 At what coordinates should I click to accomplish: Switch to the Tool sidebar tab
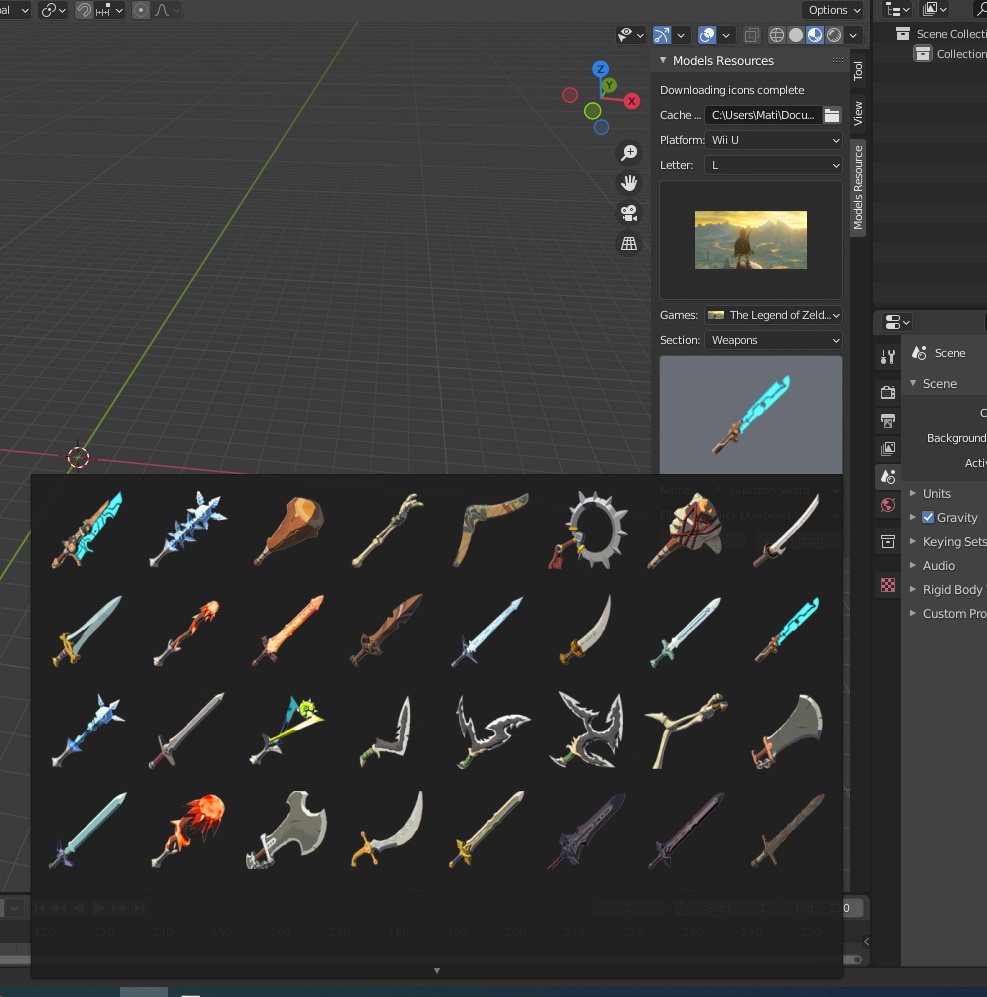(x=858, y=69)
